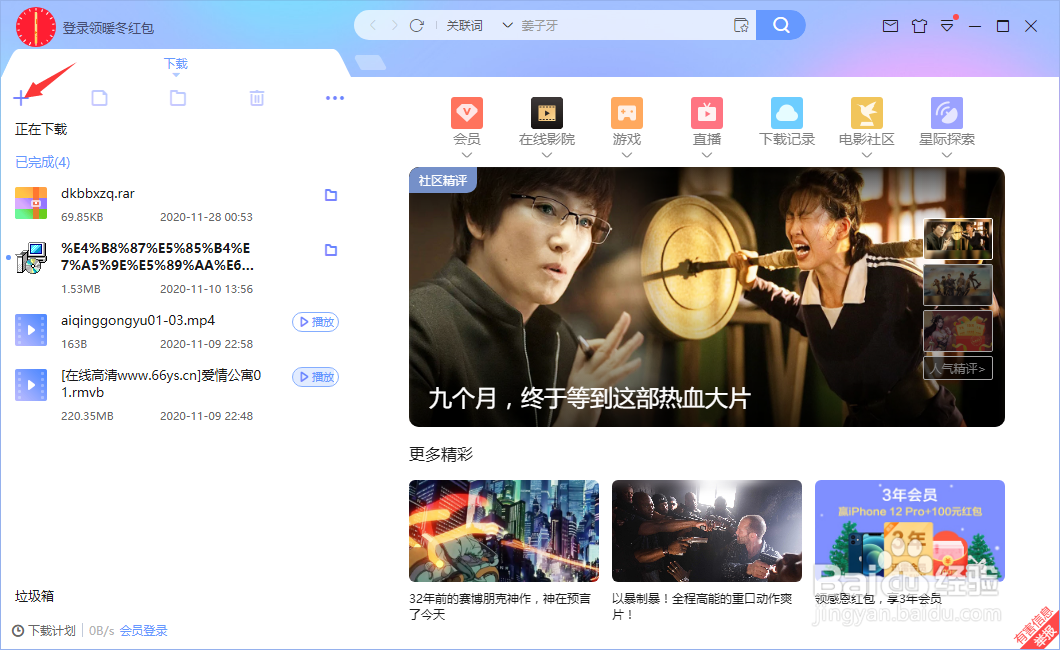
Task: Click 人气精评> link on banner
Action: (x=958, y=368)
